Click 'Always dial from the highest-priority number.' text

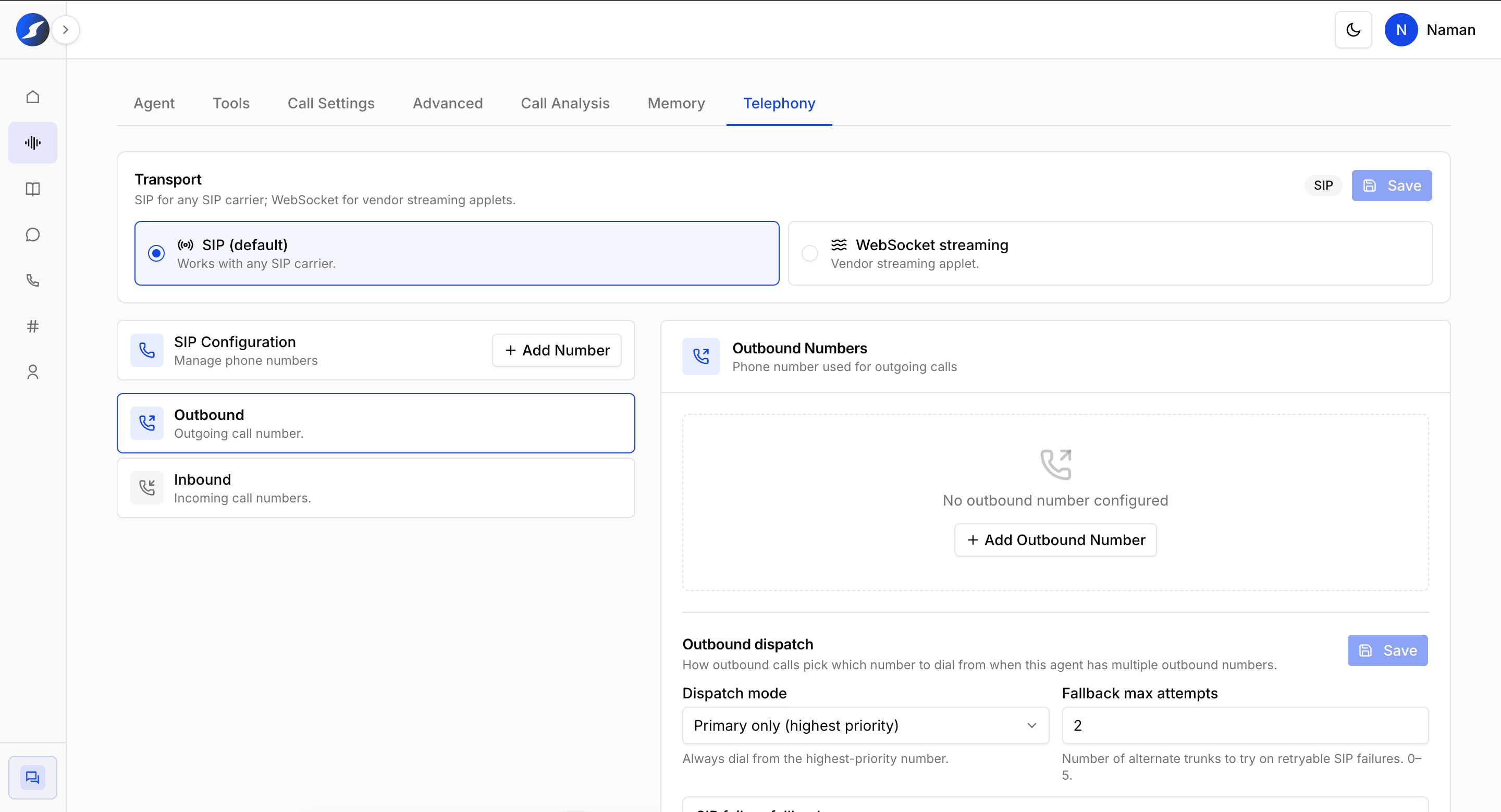[815, 758]
